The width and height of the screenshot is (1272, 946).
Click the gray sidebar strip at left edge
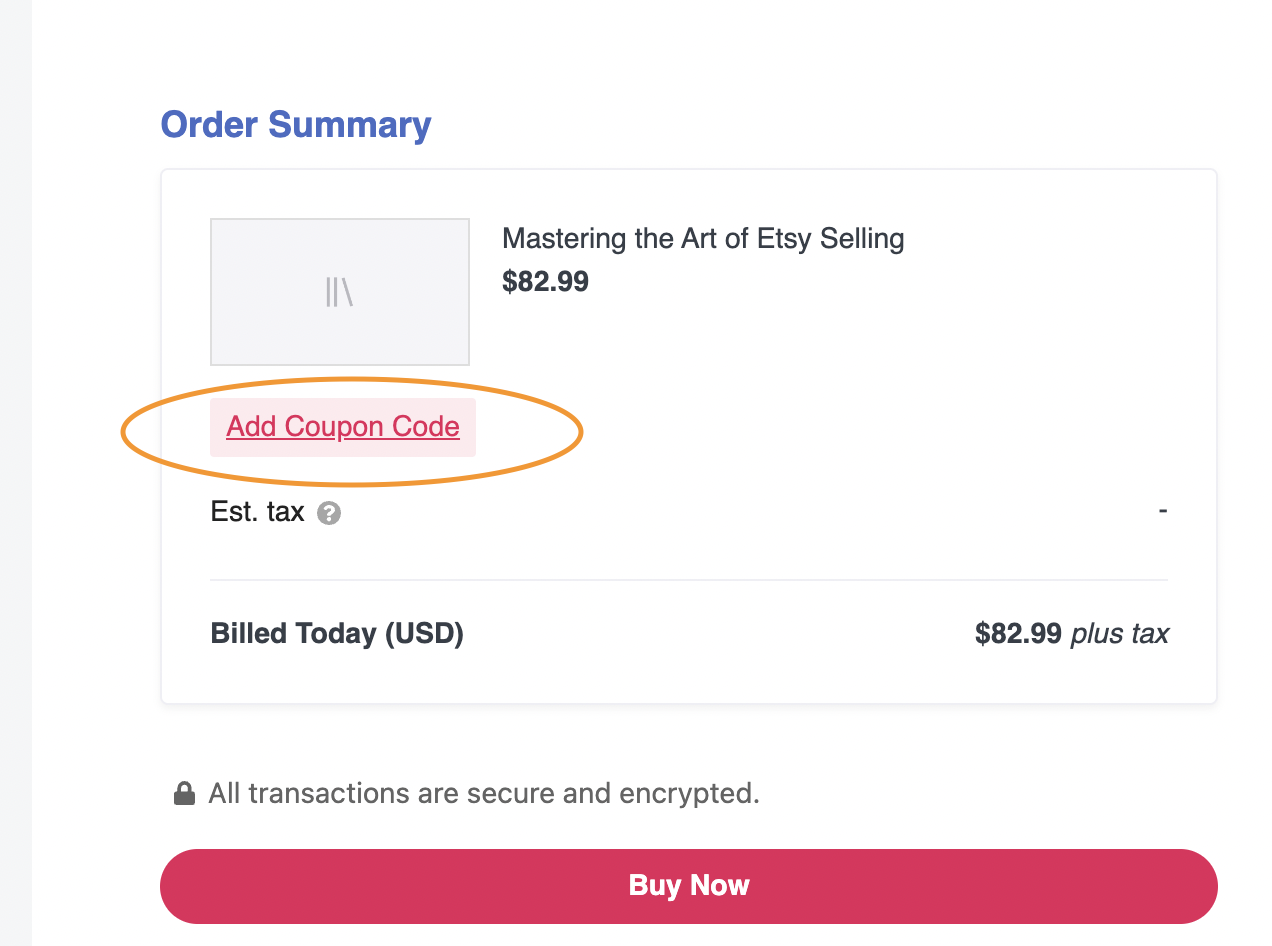(x=16, y=473)
